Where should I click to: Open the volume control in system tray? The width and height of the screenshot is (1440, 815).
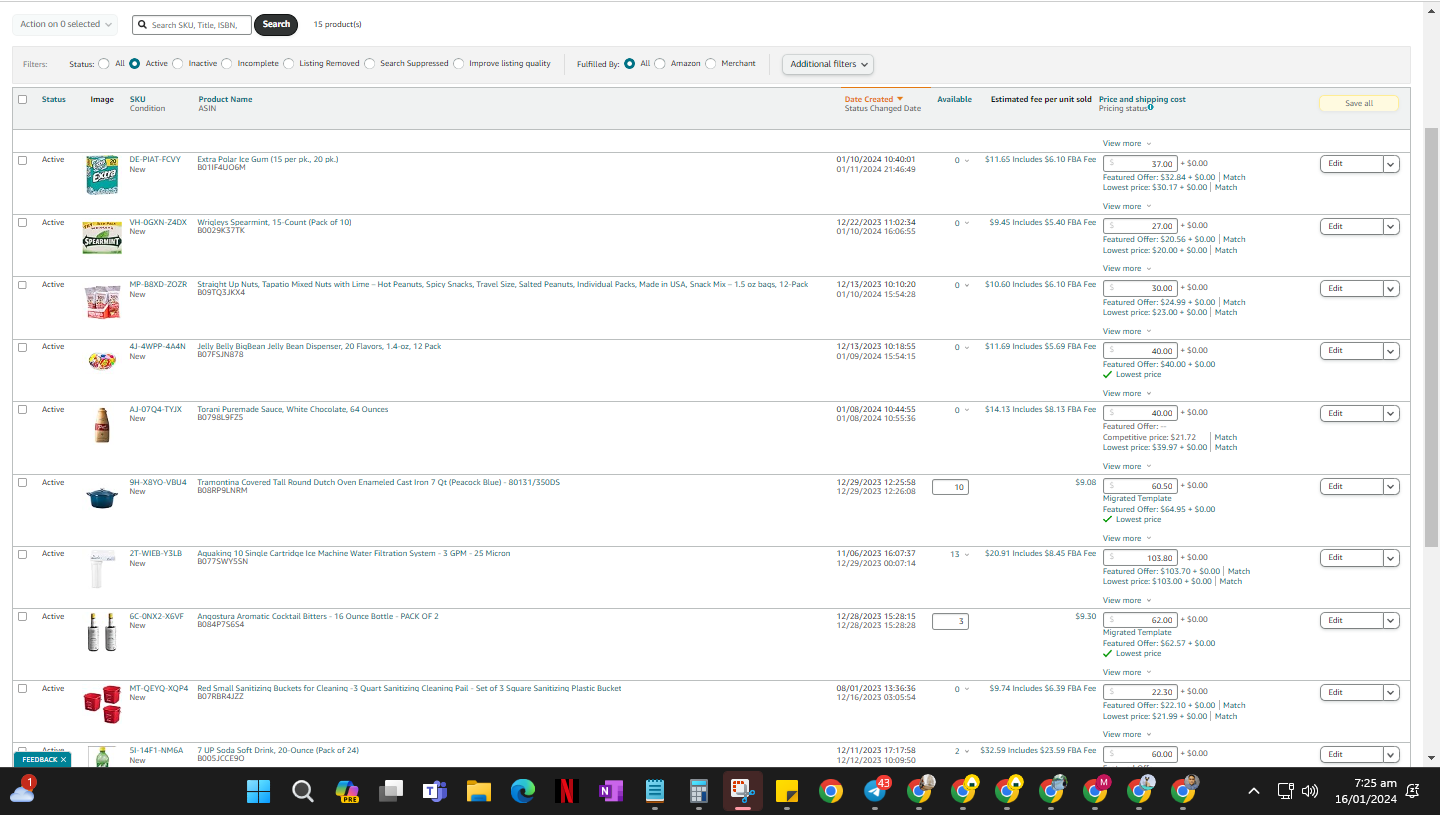point(1309,792)
